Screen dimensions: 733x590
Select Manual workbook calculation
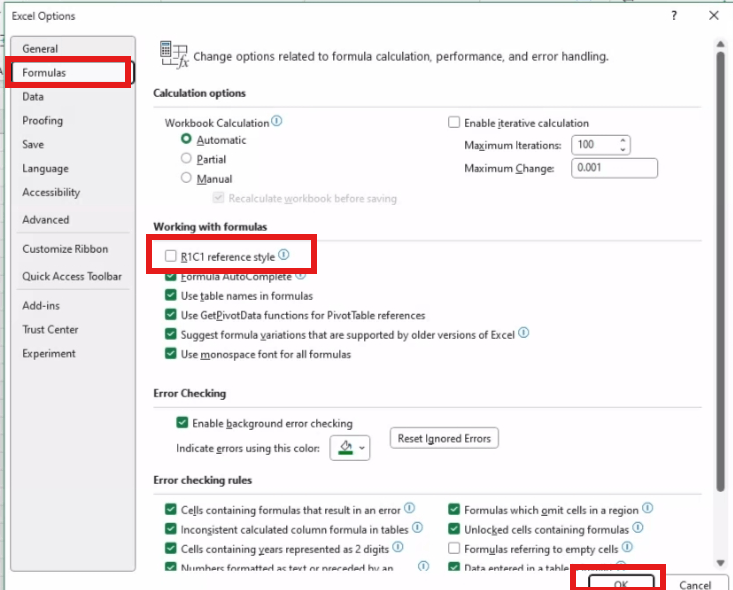186,178
